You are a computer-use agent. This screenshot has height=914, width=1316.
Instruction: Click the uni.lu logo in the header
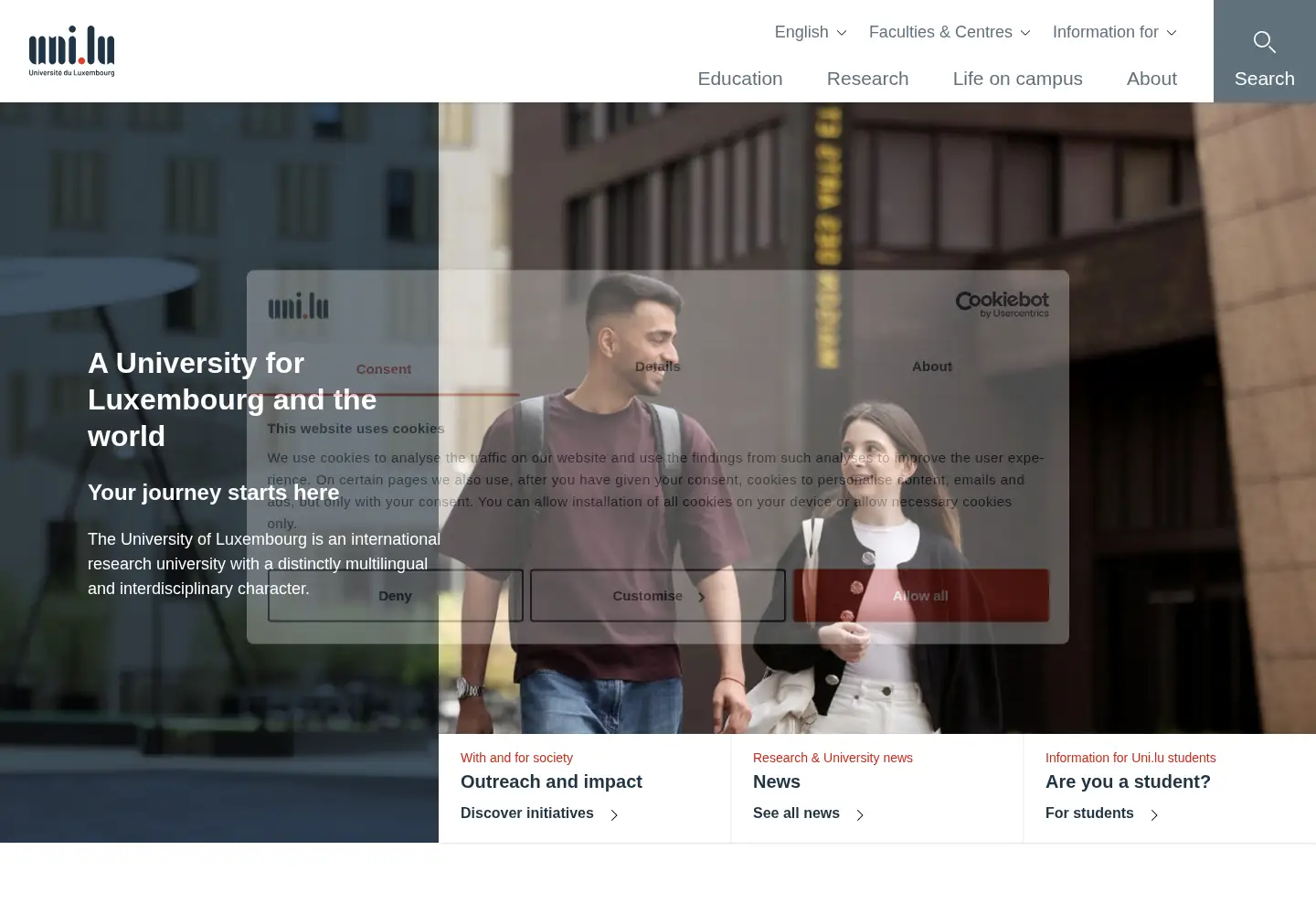point(71,51)
